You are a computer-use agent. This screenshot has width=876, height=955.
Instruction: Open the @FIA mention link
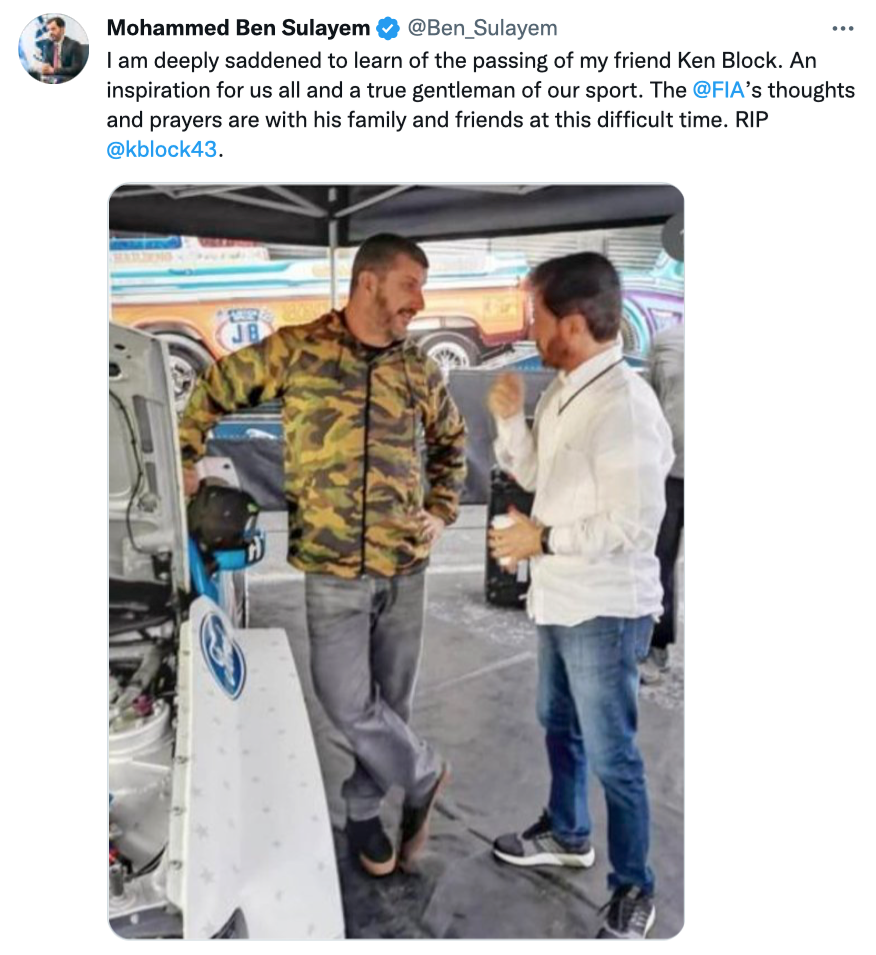718,90
